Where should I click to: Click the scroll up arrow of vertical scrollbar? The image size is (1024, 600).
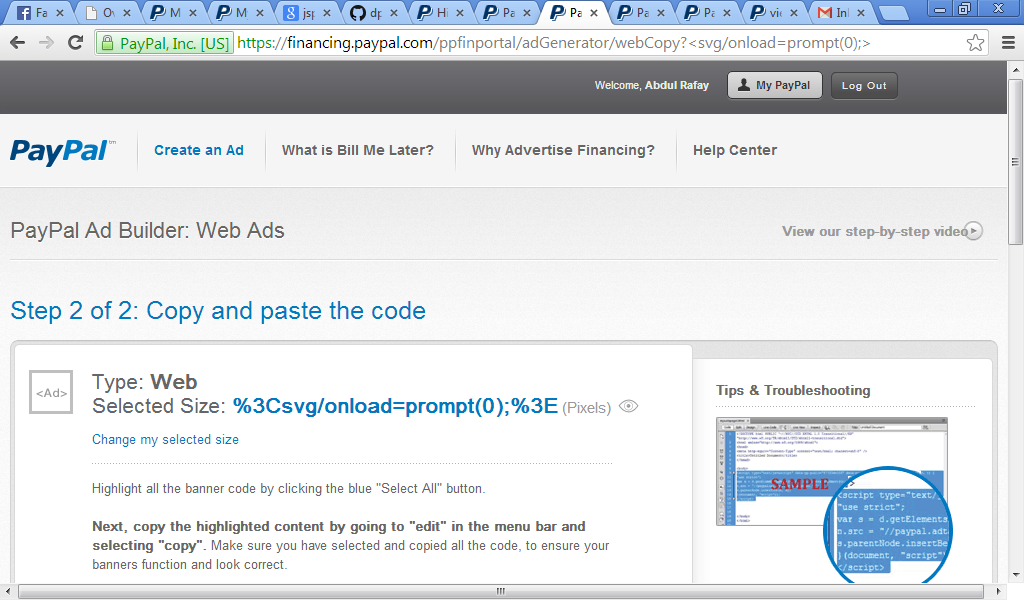pos(1015,69)
